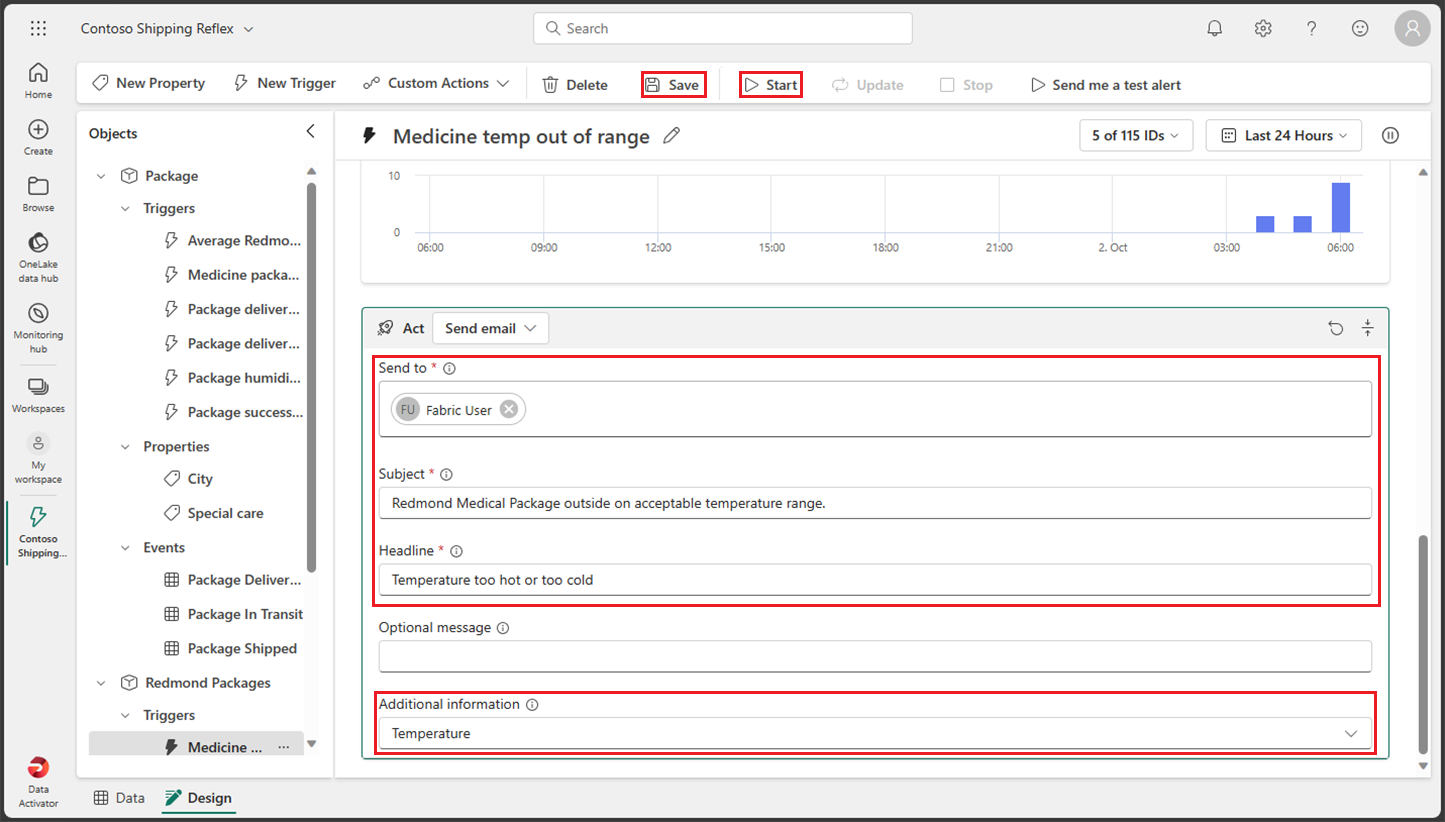The image size is (1445, 822).
Task: Select the Special care property
Action: [214, 513]
